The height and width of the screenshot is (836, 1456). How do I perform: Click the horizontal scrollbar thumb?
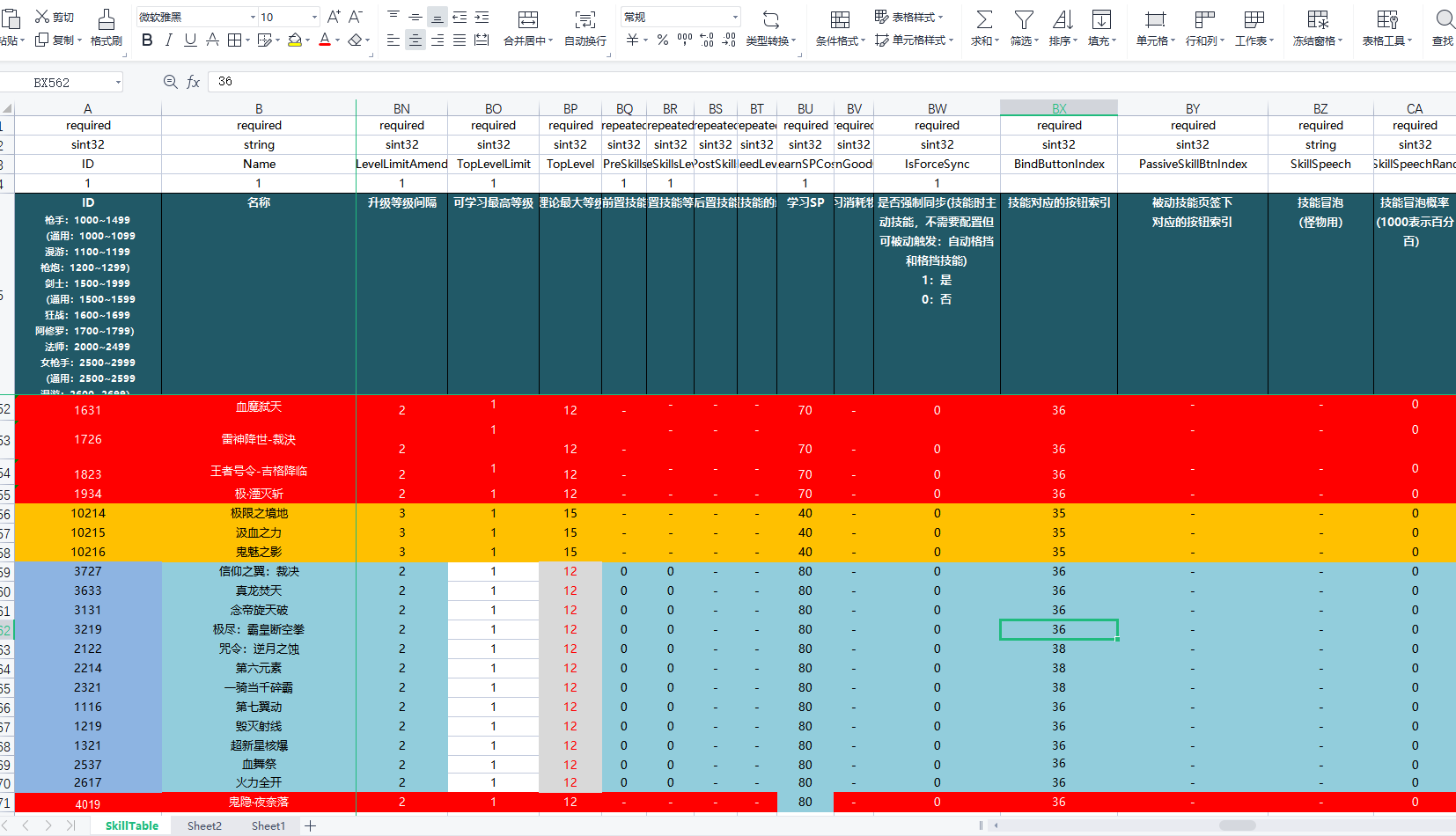[x=1237, y=825]
